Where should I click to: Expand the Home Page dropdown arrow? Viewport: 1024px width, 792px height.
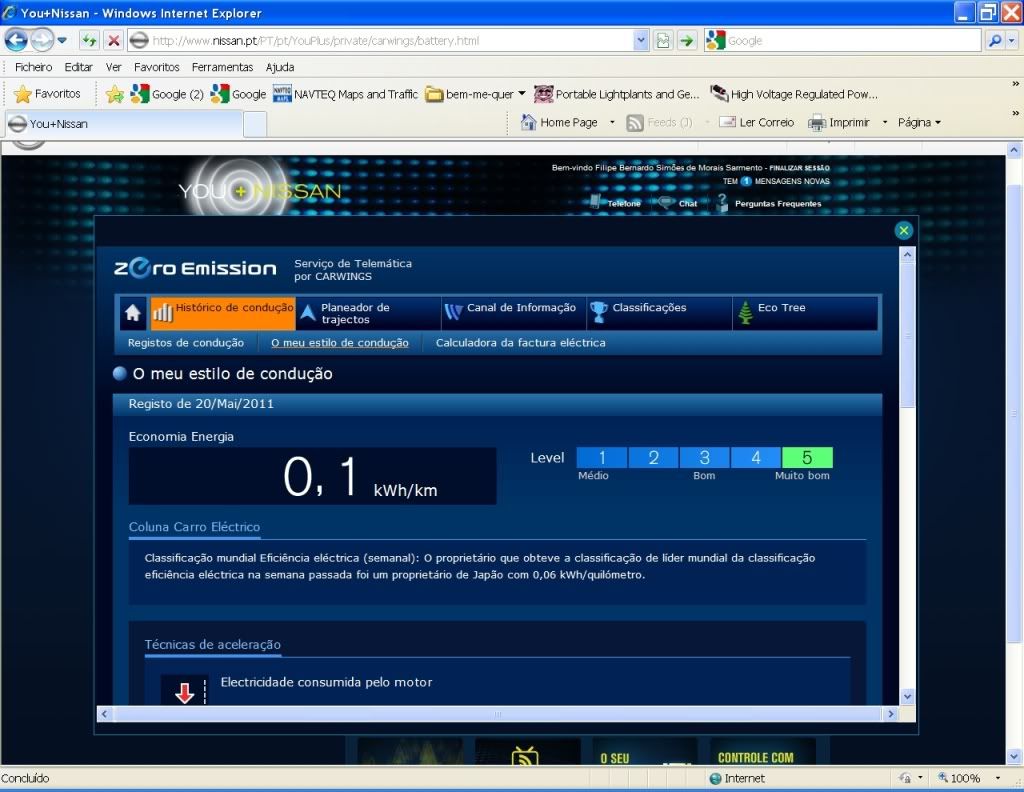coord(612,122)
